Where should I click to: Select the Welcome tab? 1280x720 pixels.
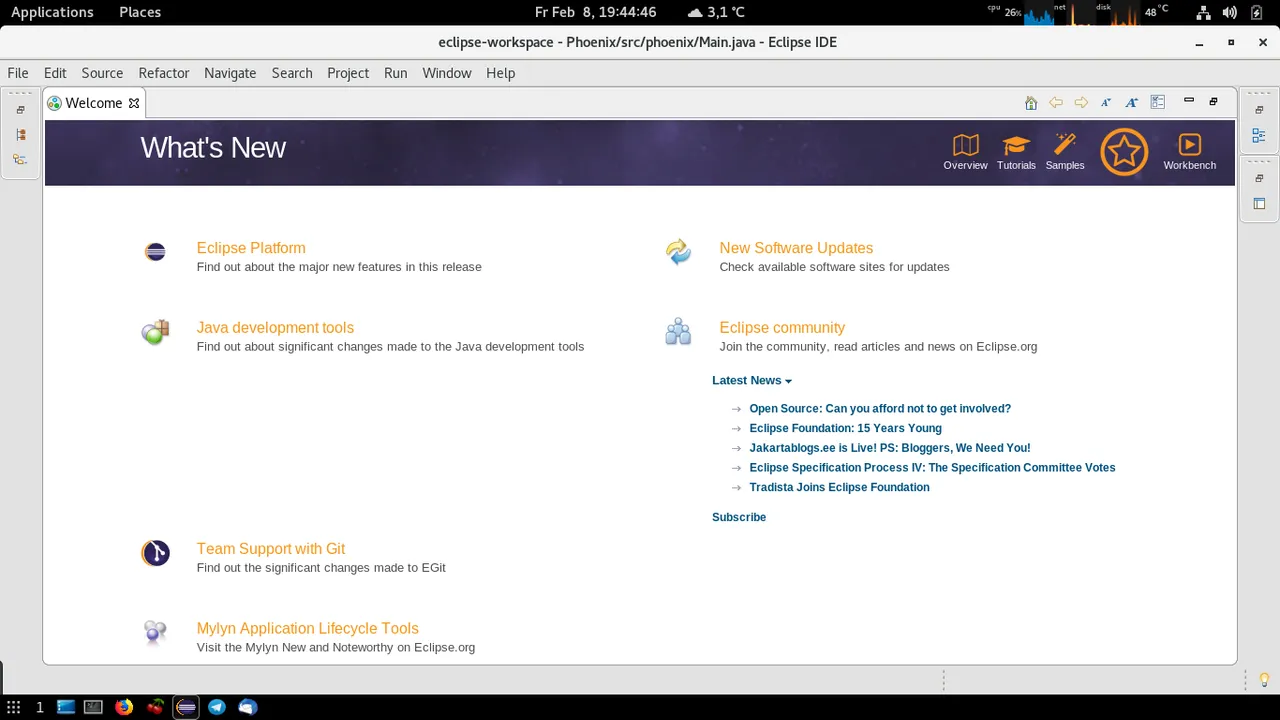point(94,103)
